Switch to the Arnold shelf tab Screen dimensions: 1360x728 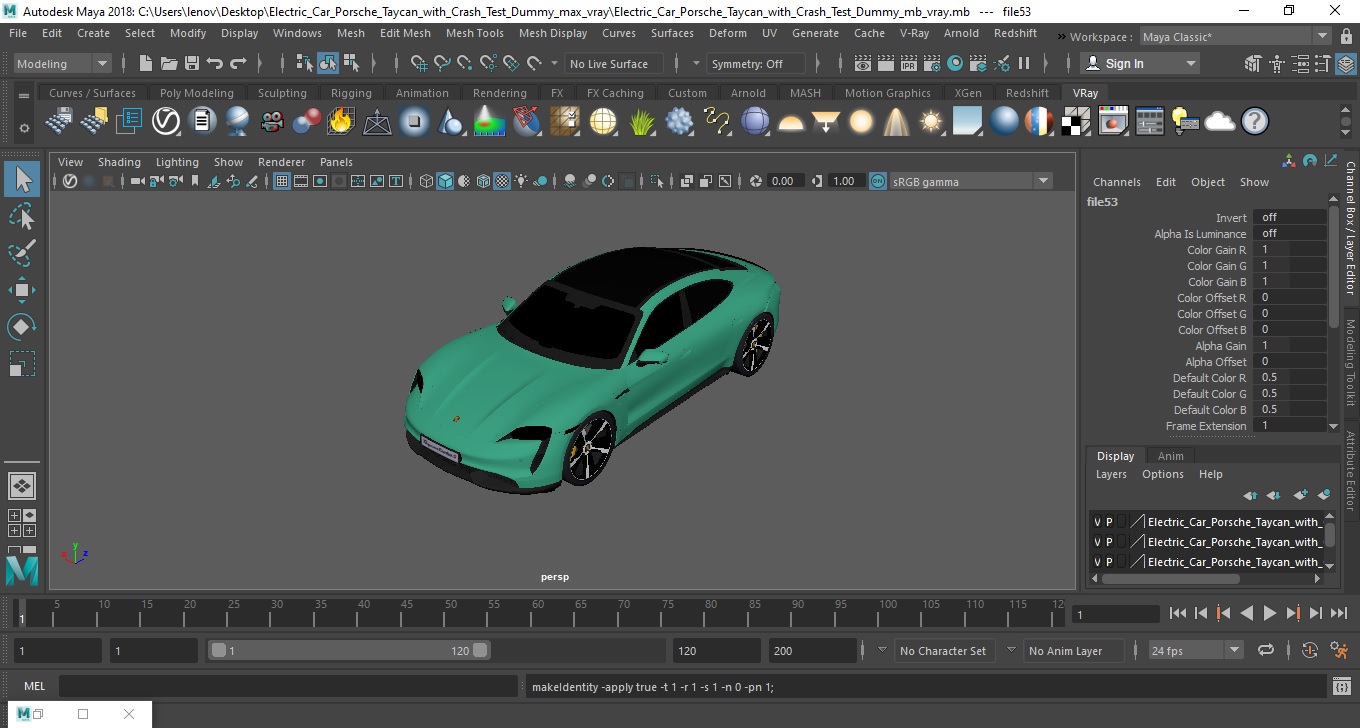[748, 93]
